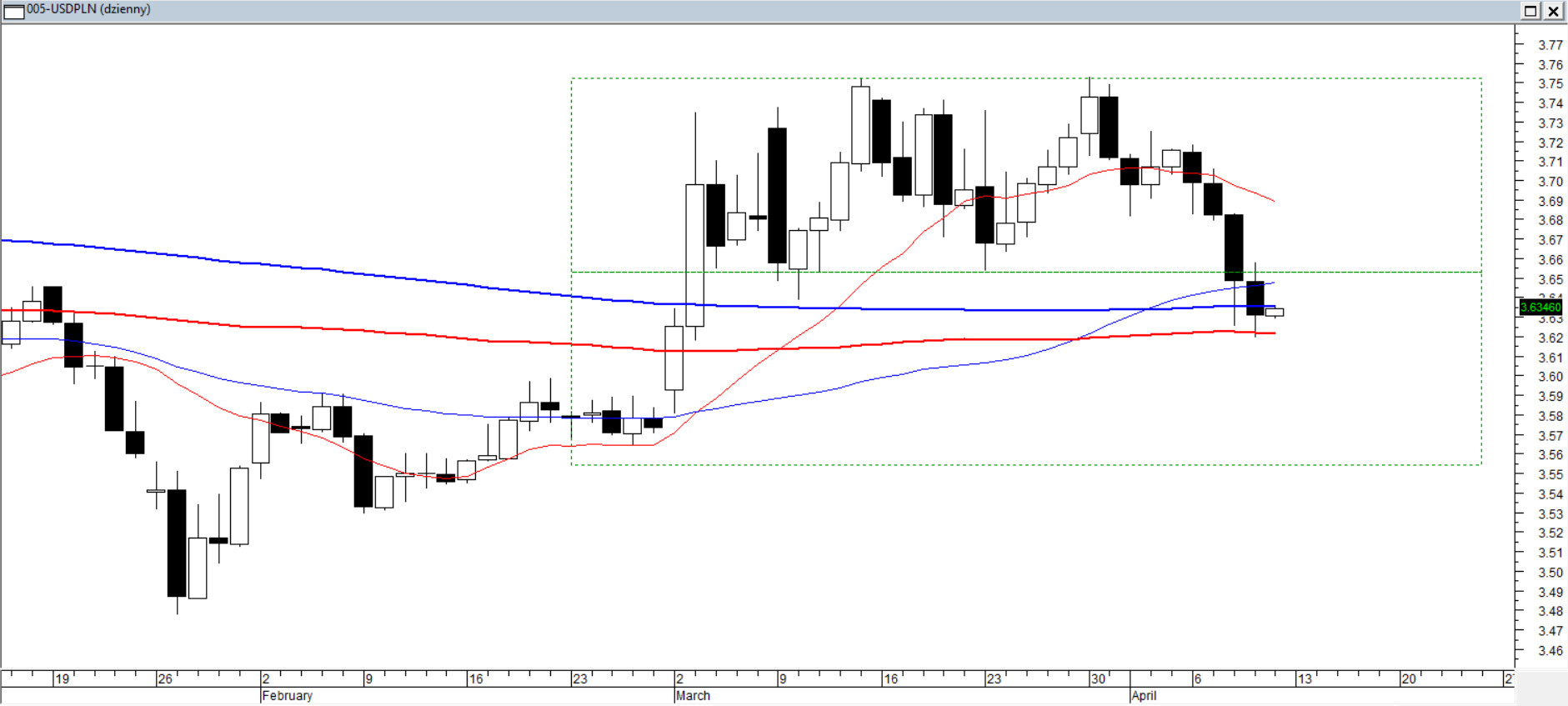1568x706 pixels.
Task: Click the March month label on time axis
Action: 693,696
